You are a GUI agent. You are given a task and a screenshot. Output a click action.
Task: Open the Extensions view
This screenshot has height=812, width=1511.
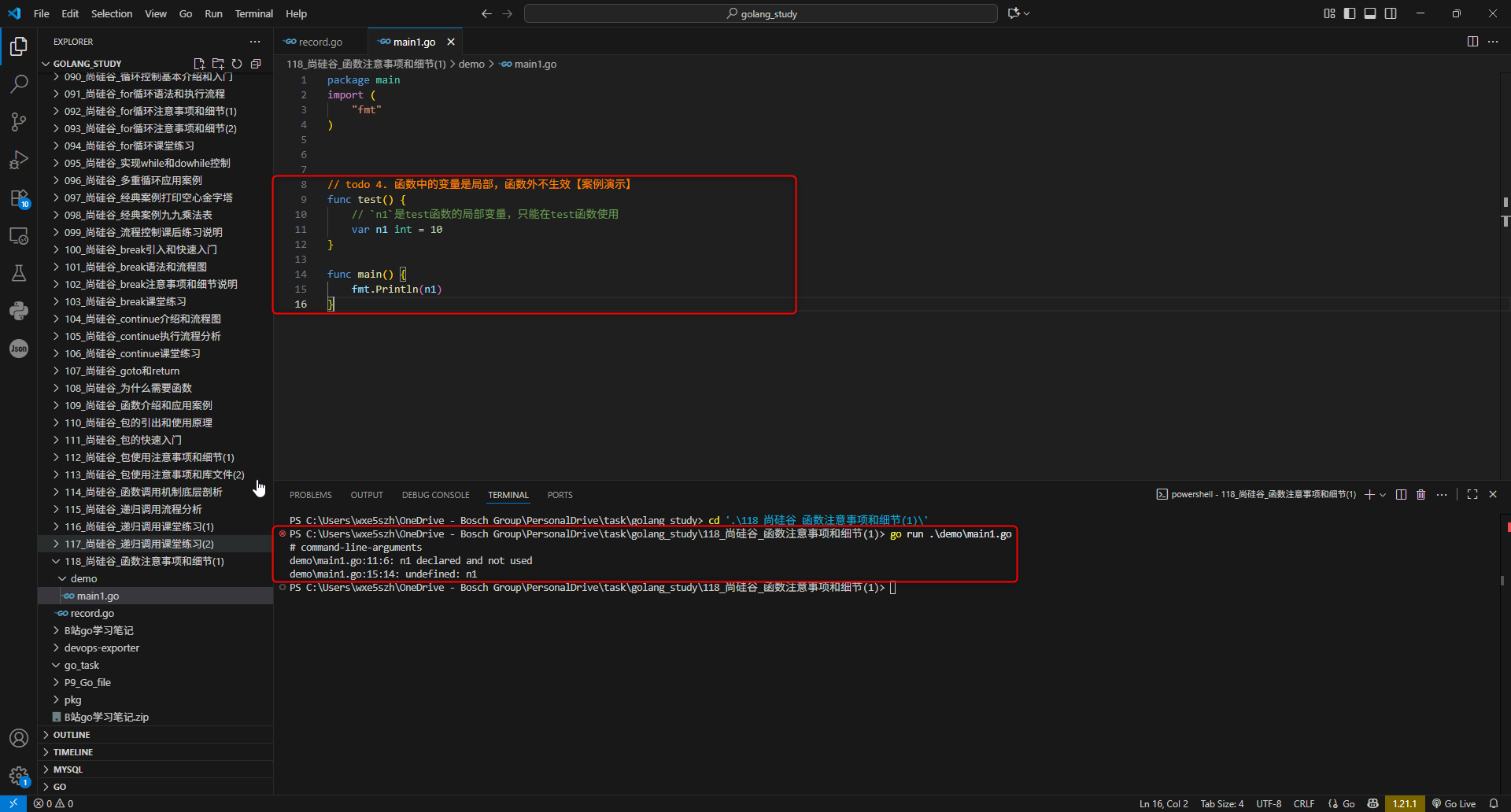click(19, 197)
